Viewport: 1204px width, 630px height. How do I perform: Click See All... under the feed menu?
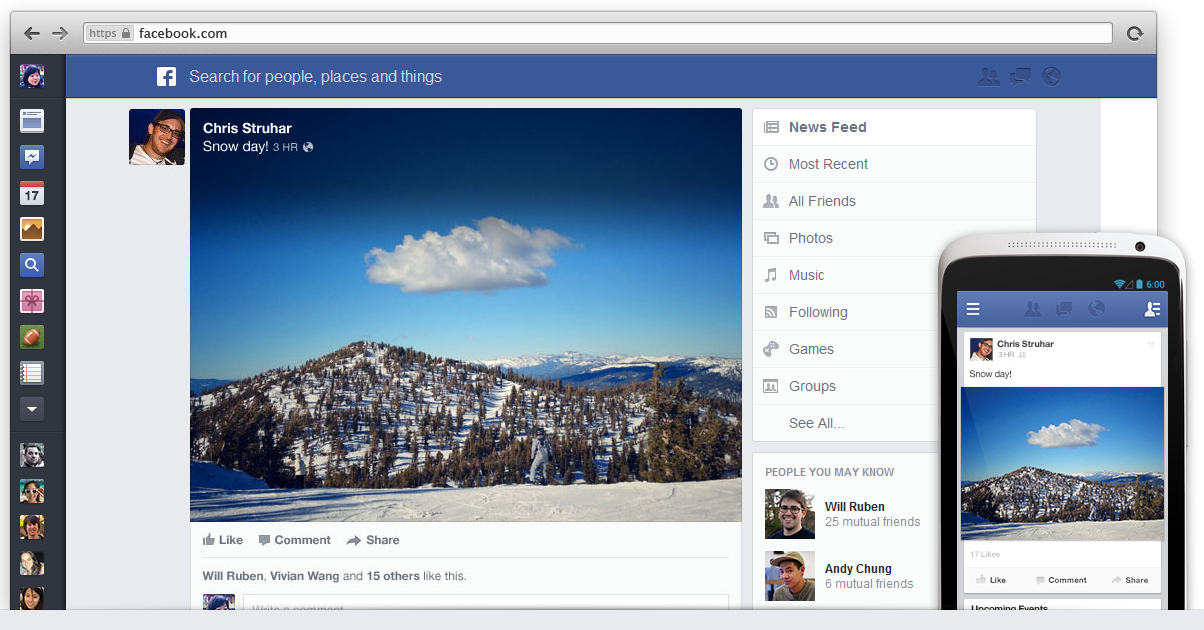coord(816,423)
